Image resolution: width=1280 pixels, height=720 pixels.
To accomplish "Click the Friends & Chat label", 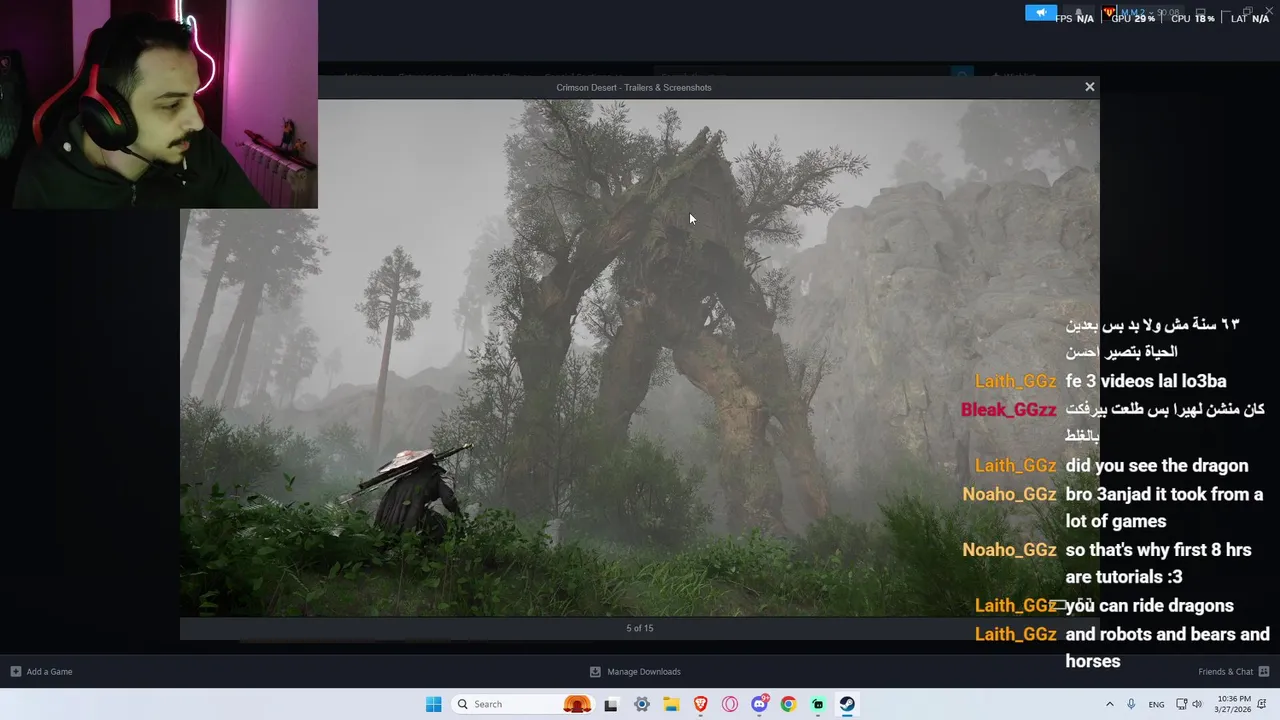I will [x=1225, y=672].
